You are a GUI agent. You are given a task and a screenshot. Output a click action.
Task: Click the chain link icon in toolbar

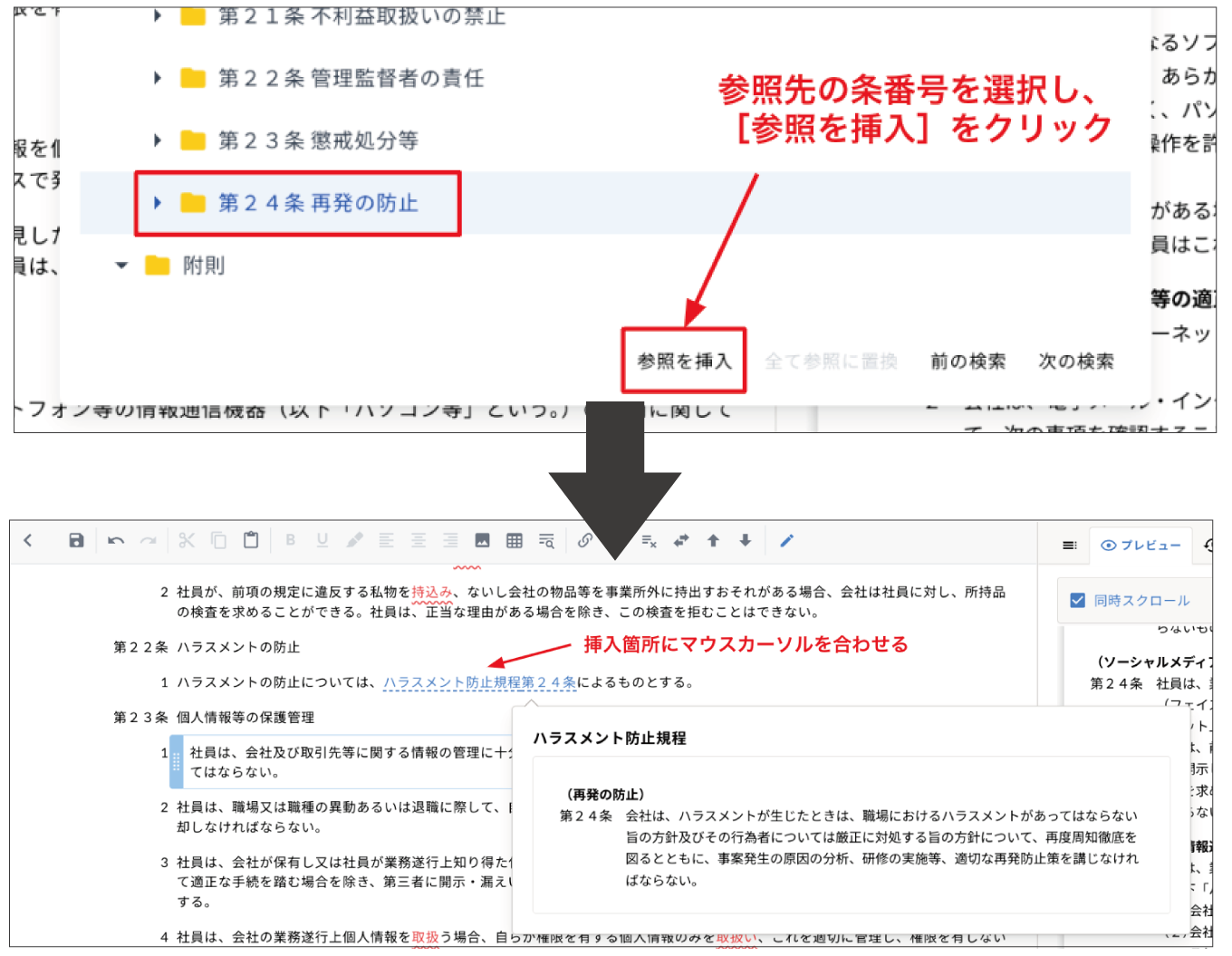pyautogui.click(x=585, y=541)
